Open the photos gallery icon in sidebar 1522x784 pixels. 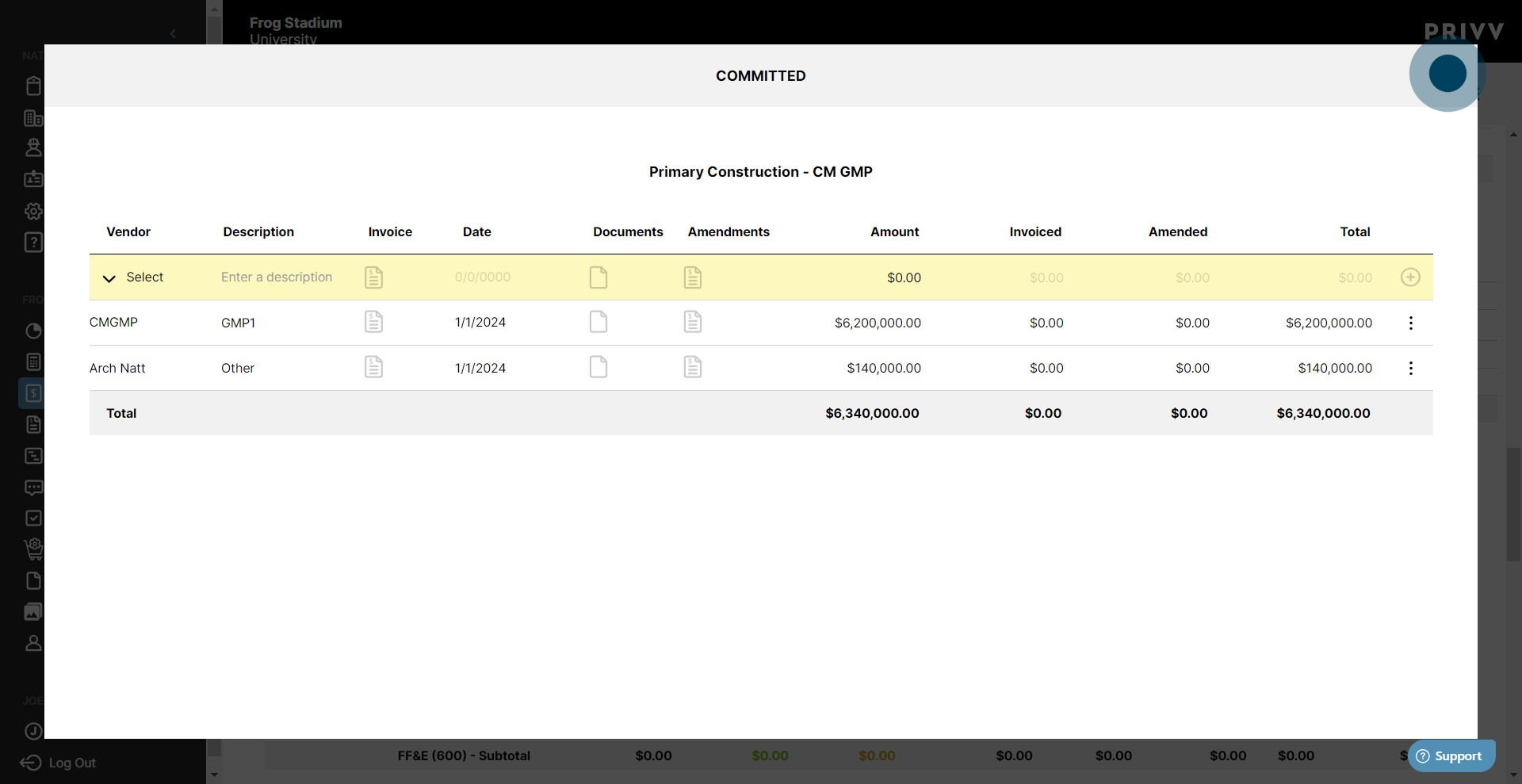point(33,612)
